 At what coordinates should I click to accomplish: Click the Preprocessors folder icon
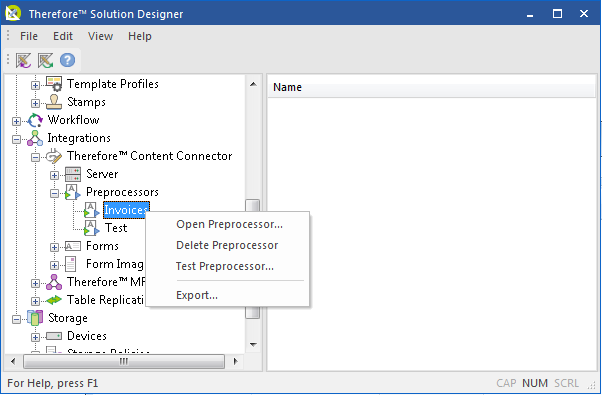(73, 192)
